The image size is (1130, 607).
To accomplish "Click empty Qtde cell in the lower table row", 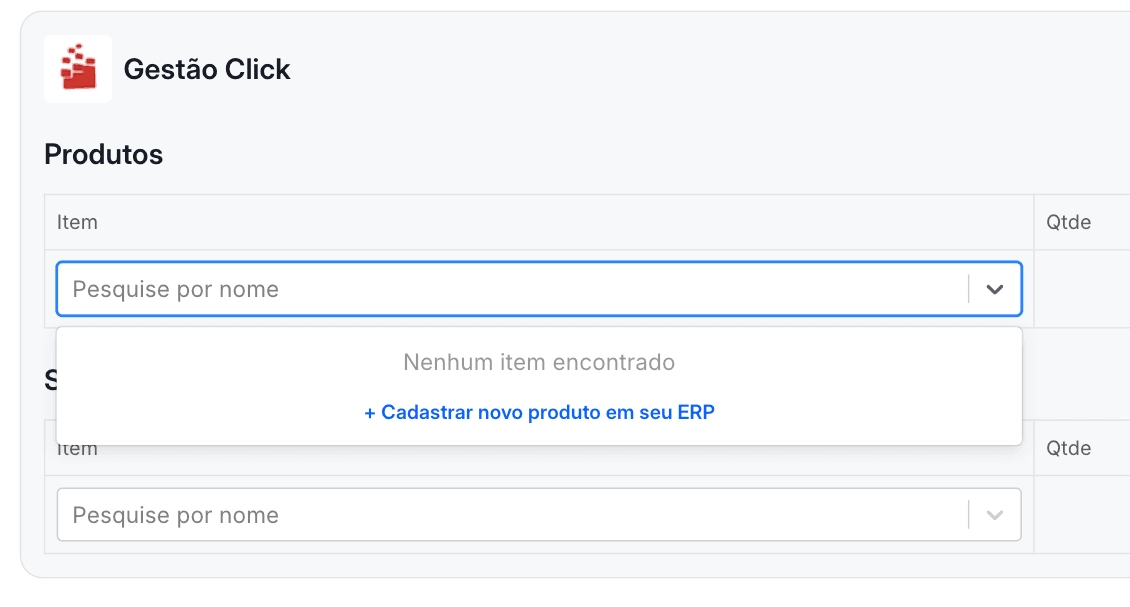I will [x=1082, y=515].
